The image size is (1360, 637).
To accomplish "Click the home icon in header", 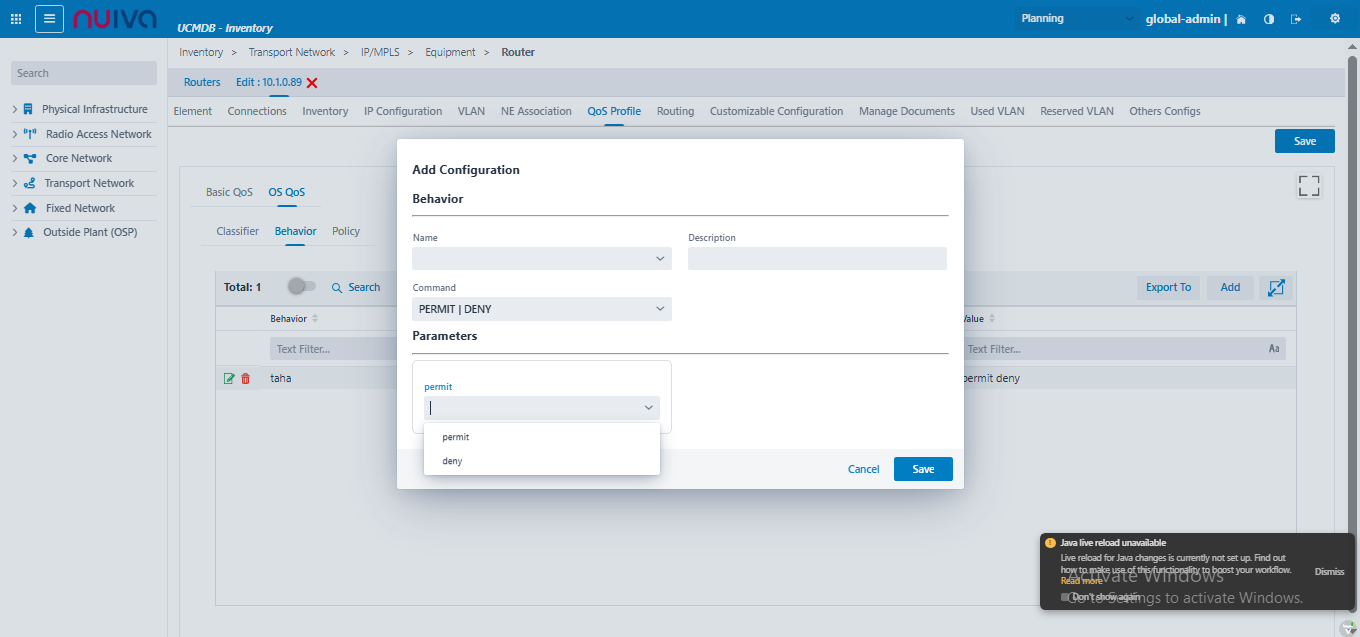I will pyautogui.click(x=1241, y=19).
